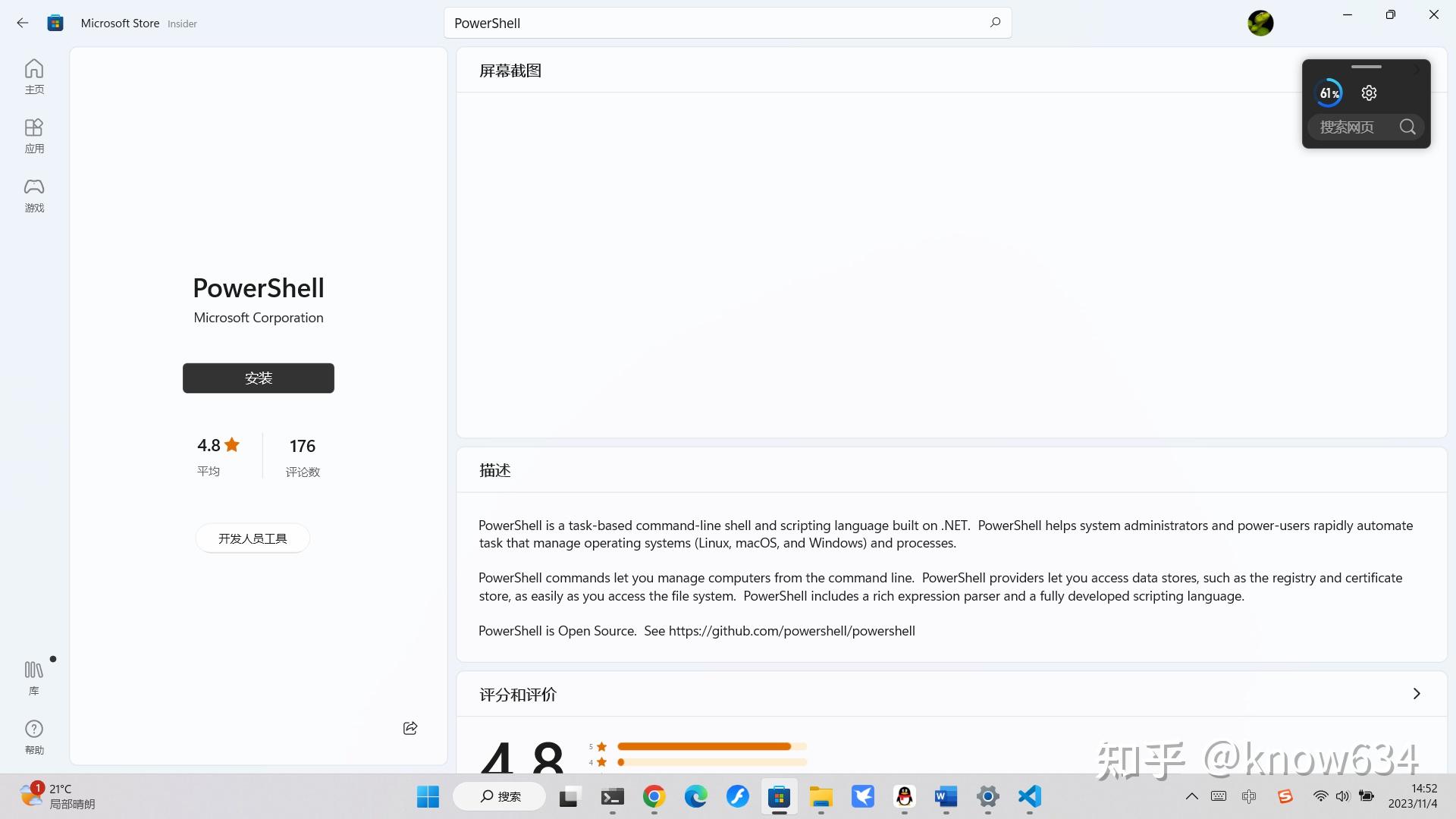Click the search magnifier icon in search box
The width and height of the screenshot is (1456, 819).
pyautogui.click(x=995, y=23)
